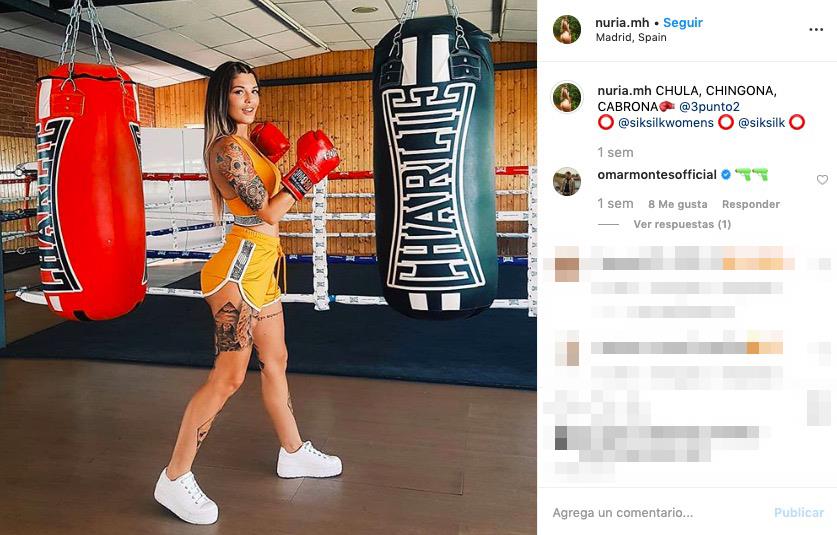Reply to comment via Responder

(x=751, y=204)
